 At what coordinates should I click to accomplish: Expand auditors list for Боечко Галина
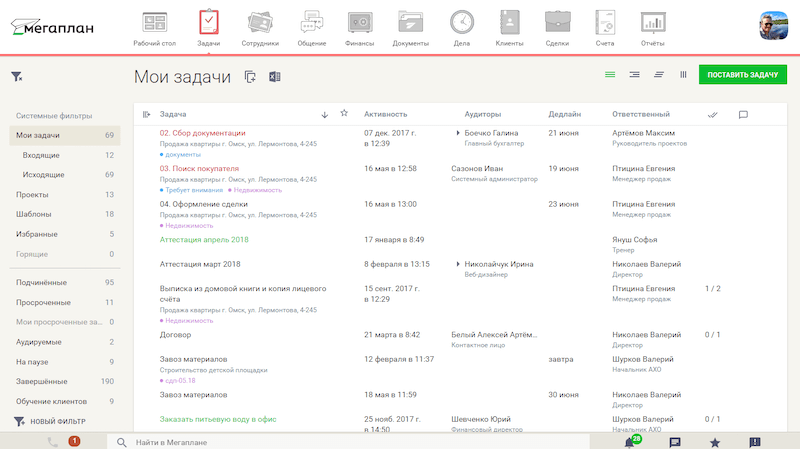pos(458,133)
